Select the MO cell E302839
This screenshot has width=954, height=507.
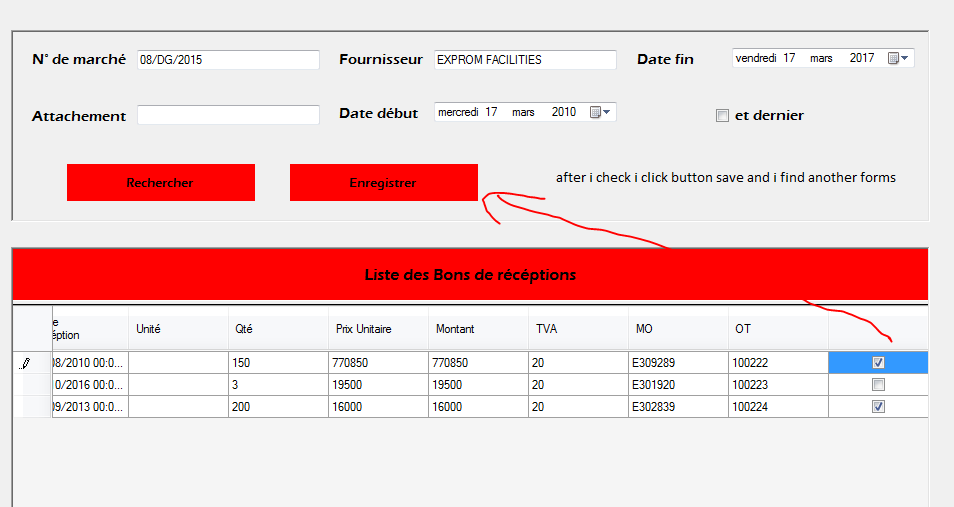(678, 407)
